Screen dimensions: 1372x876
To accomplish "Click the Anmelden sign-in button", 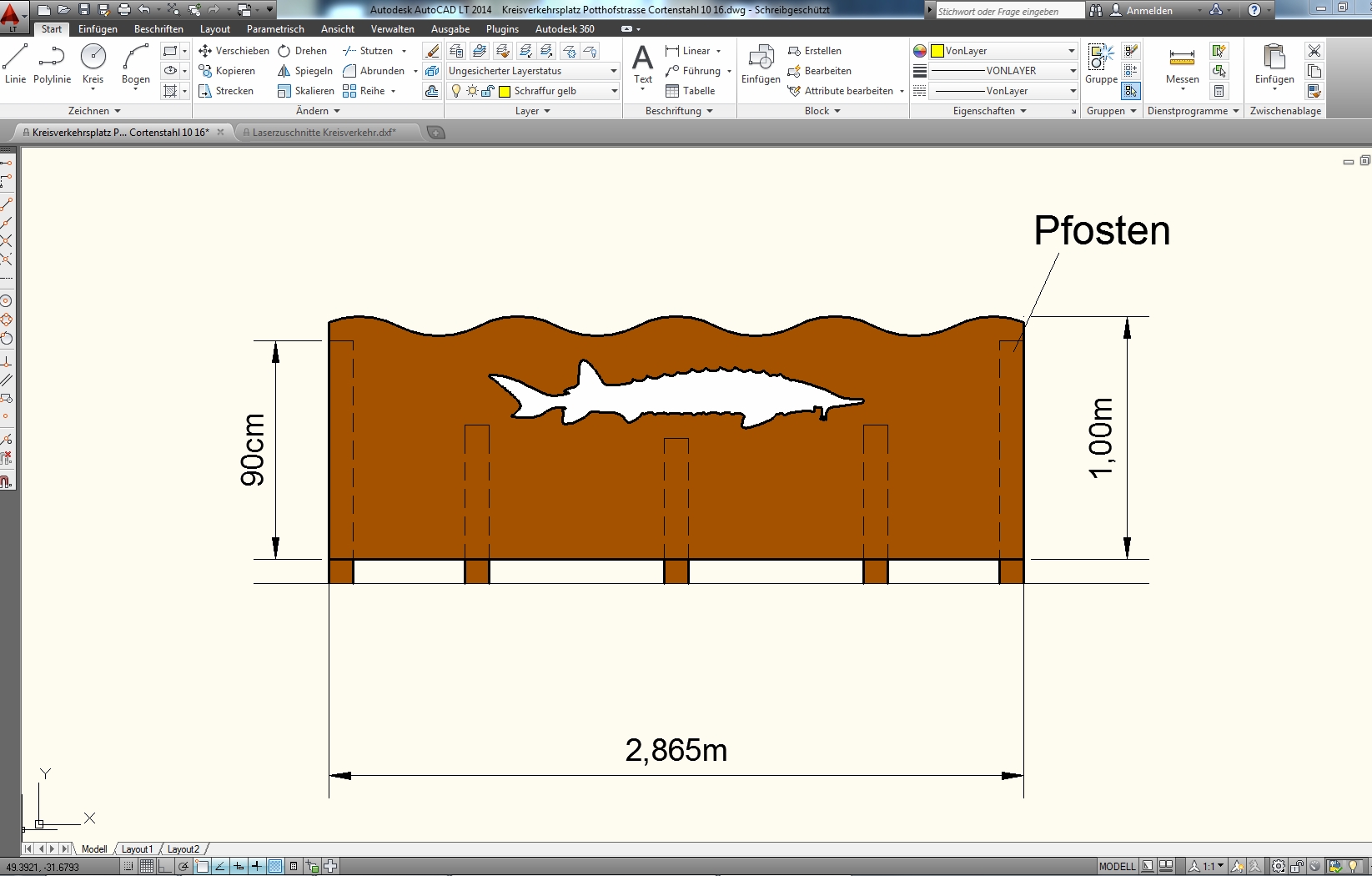I will [1149, 11].
